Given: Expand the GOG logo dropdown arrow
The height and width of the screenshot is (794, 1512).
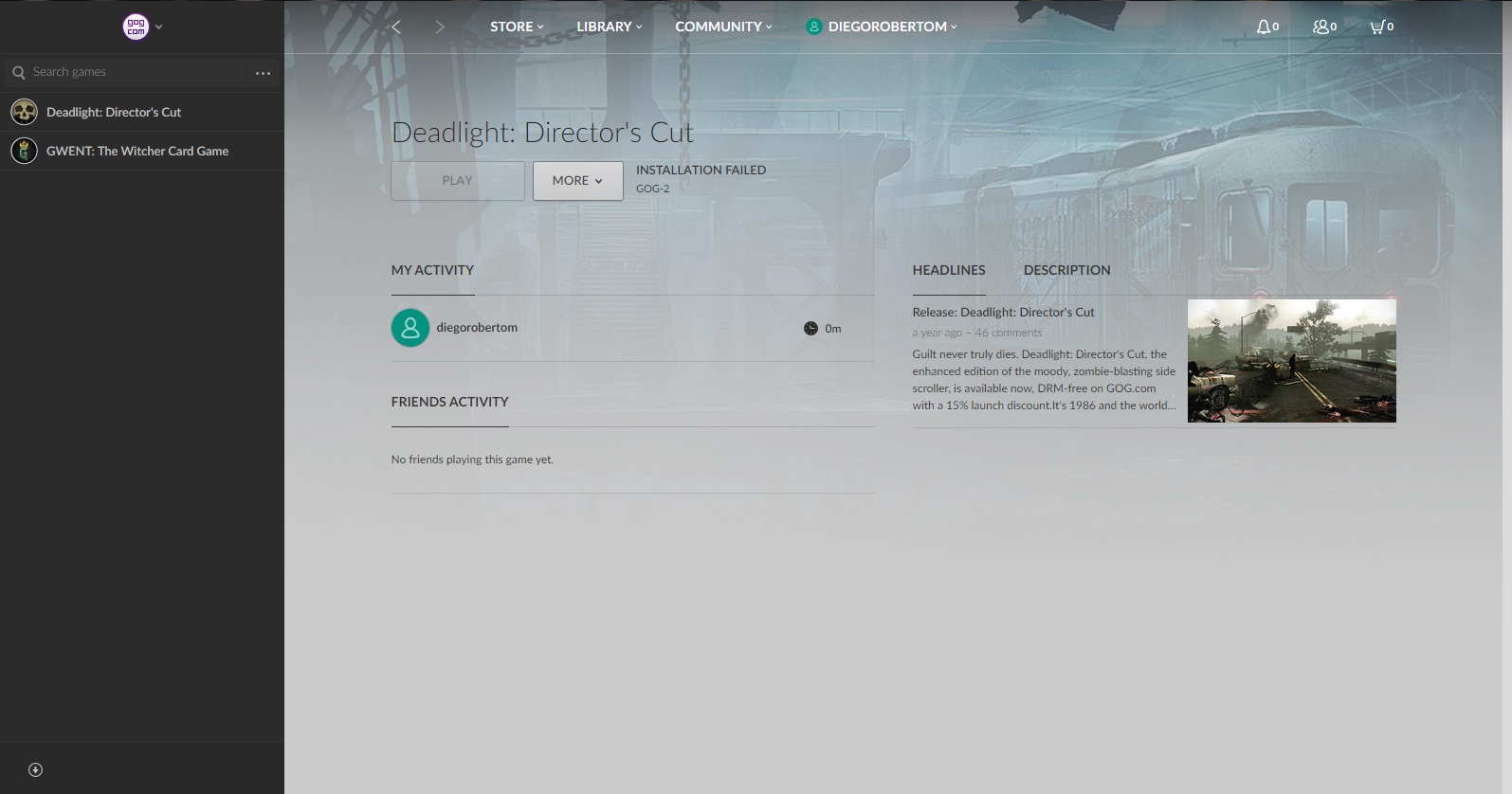Looking at the screenshot, I should [158, 27].
